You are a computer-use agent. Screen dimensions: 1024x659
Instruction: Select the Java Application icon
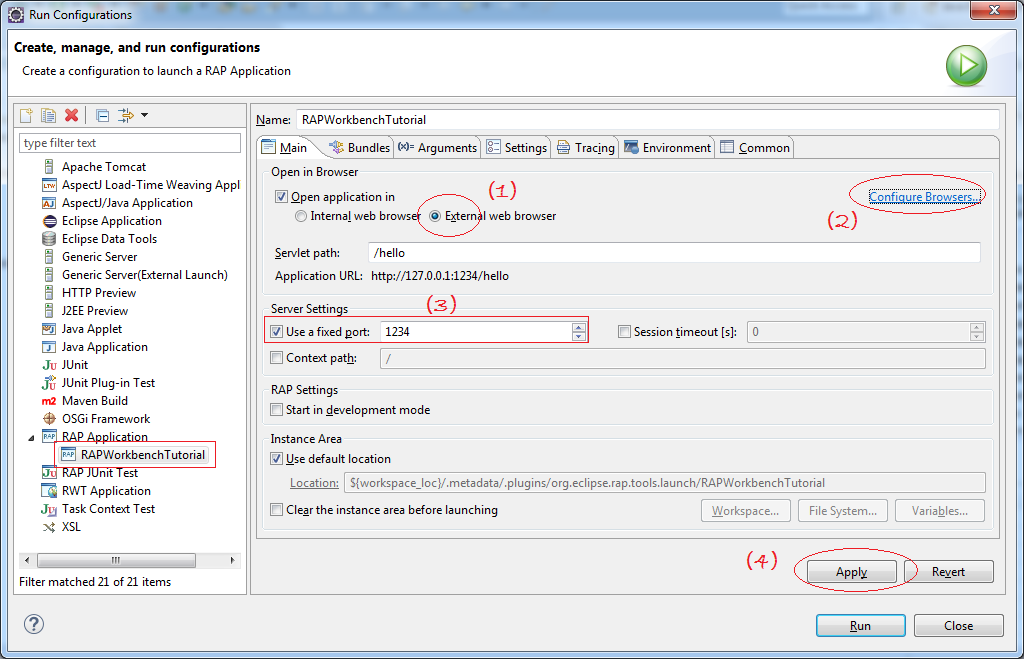pos(49,347)
